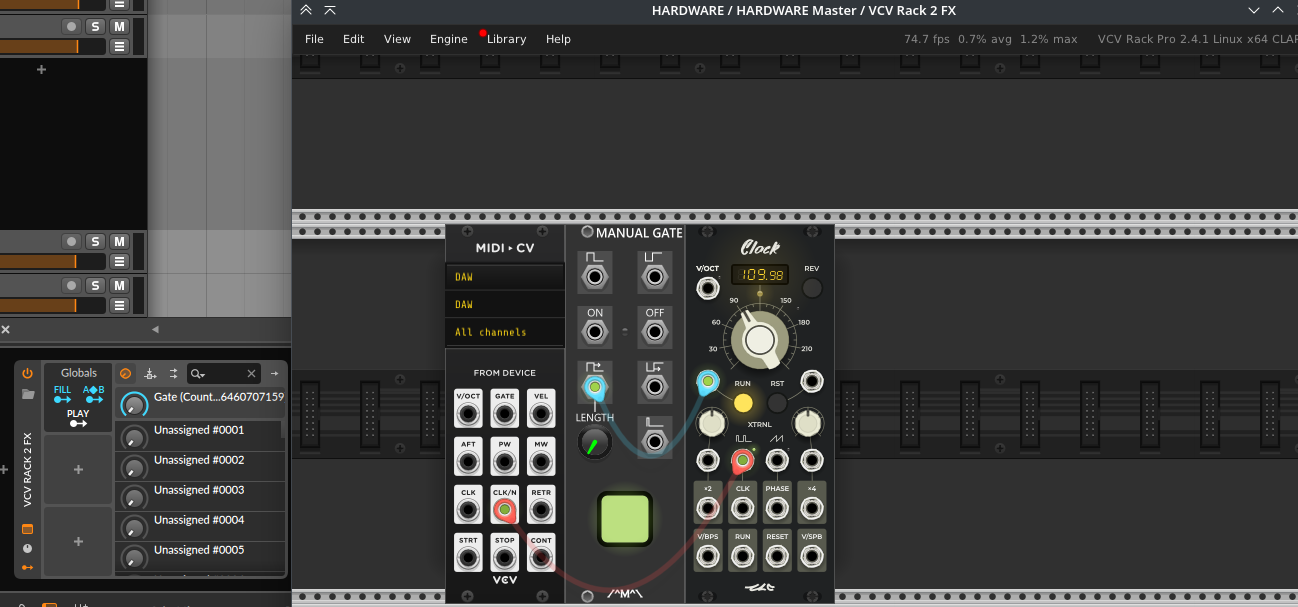
Task: Open the device preset folder icon
Action: [x=28, y=394]
